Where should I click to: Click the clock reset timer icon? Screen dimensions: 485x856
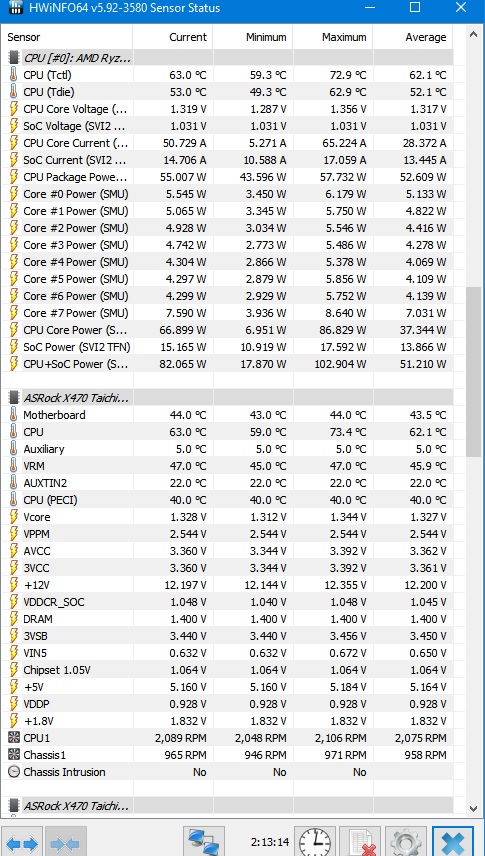[315, 841]
